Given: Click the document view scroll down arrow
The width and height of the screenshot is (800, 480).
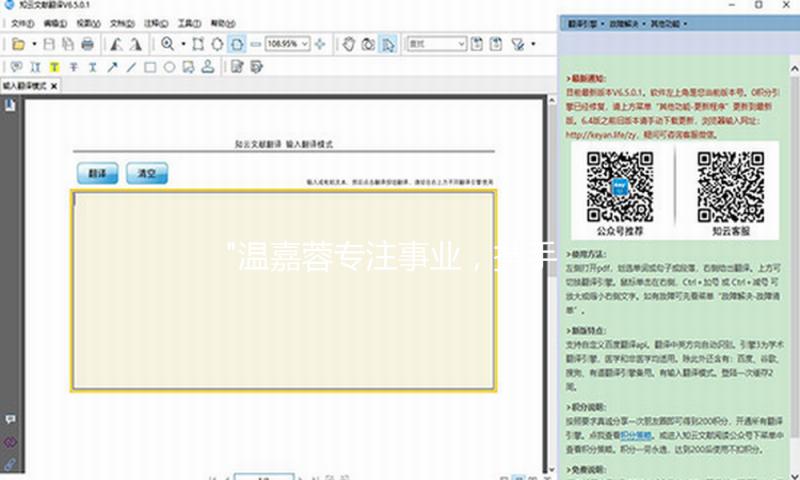Looking at the screenshot, I should (552, 469).
